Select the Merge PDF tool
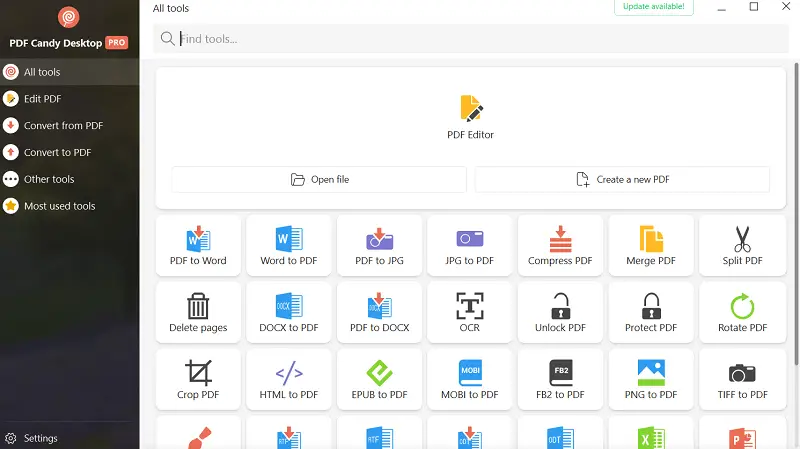This screenshot has width=800, height=449. click(x=651, y=245)
